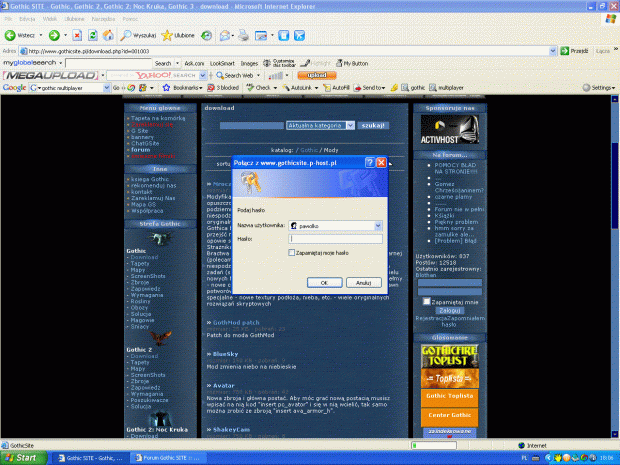The width and height of the screenshot is (620, 465).
Task: Tick the Zapamiętaj moje hasło checkbox
Action: (291, 253)
